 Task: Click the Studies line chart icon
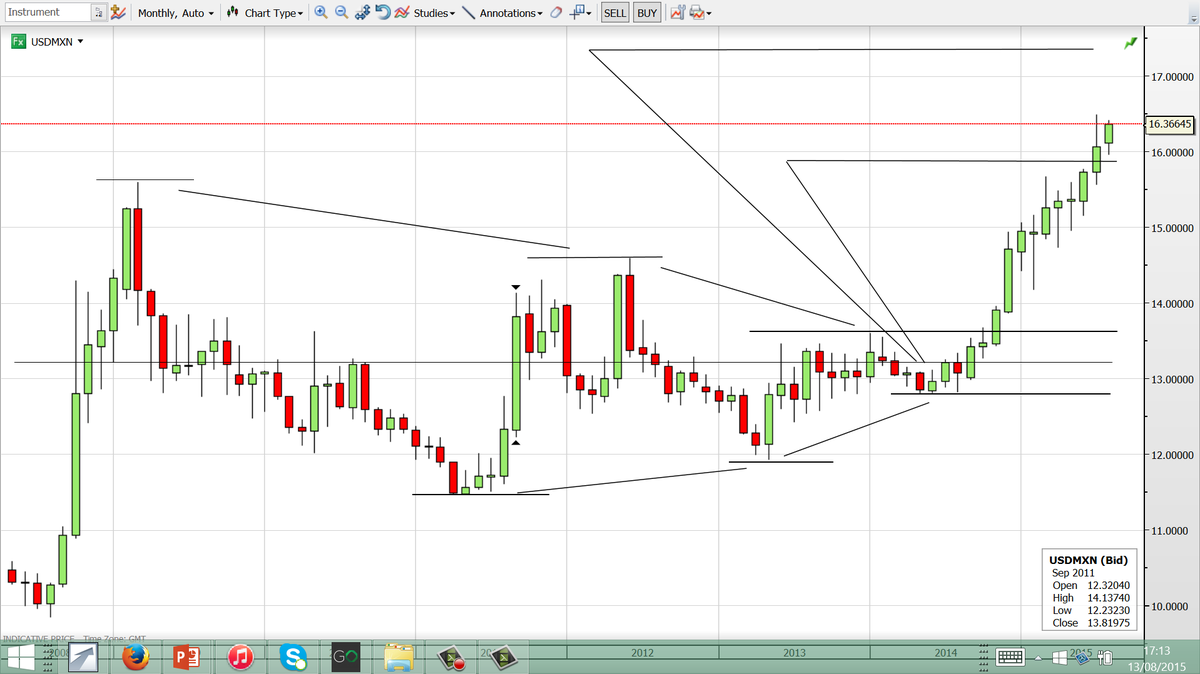pos(401,13)
